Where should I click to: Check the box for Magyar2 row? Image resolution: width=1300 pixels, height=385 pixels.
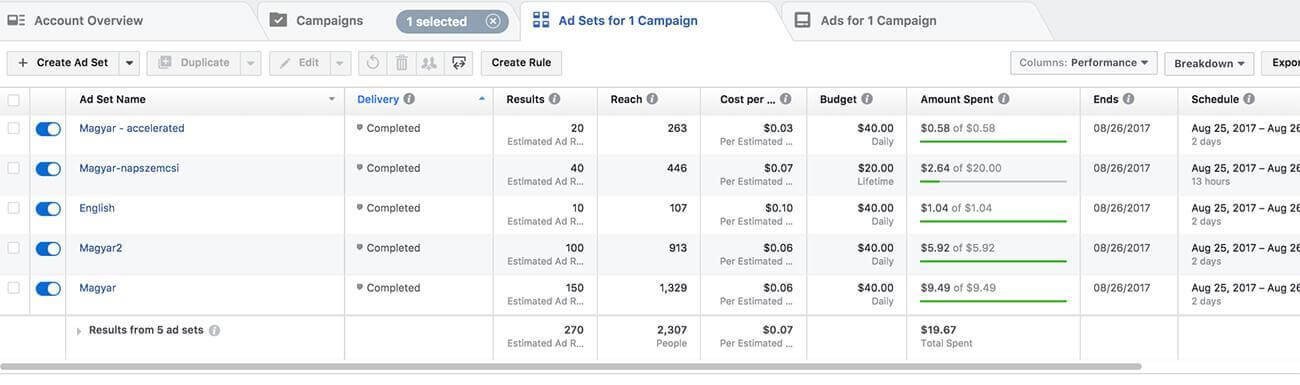(13, 248)
